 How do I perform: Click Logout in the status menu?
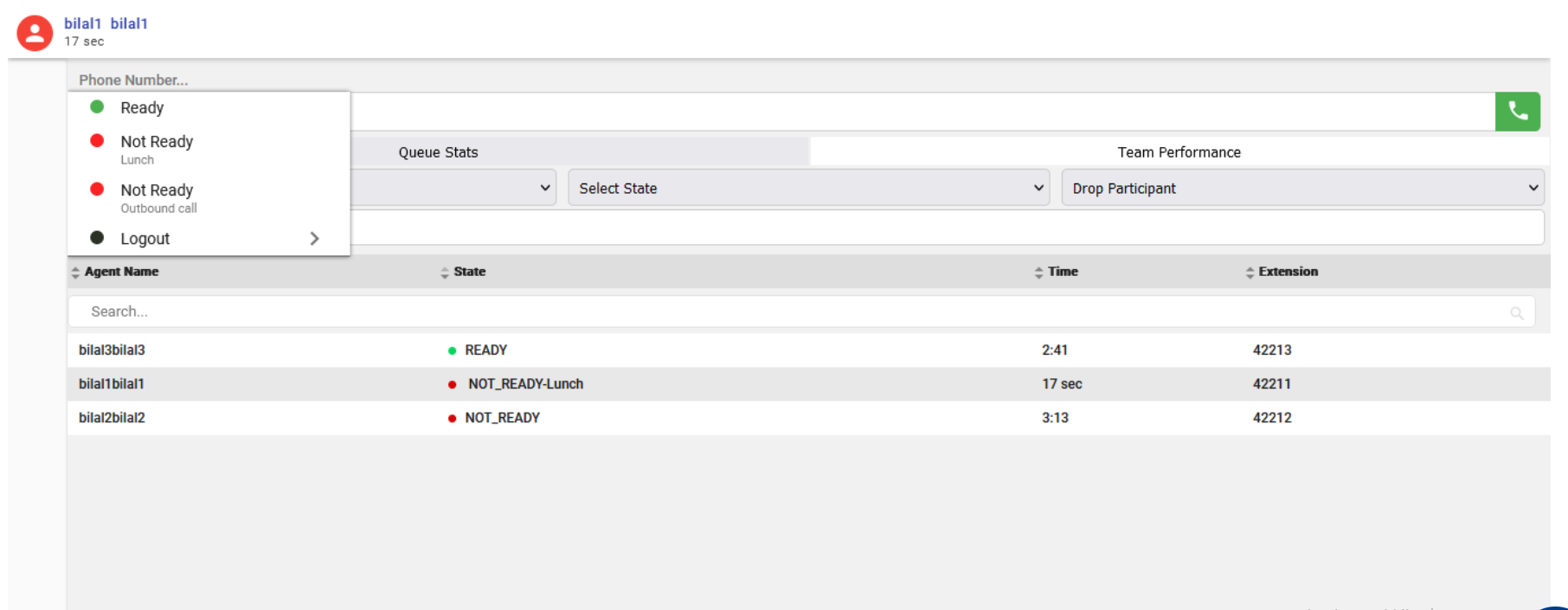[145, 239]
